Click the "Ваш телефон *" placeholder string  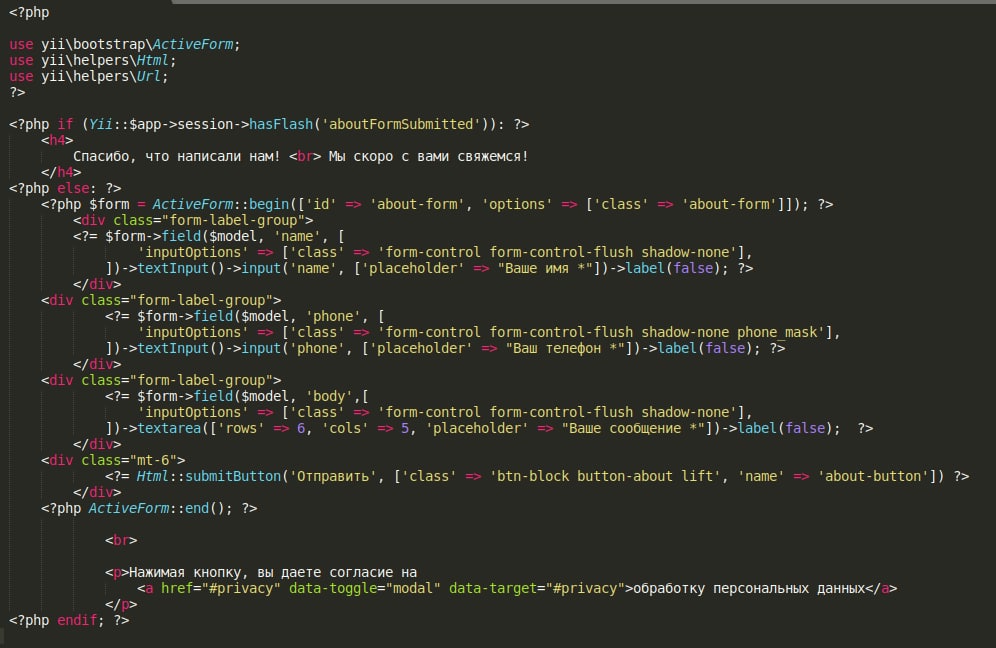[x=565, y=348]
